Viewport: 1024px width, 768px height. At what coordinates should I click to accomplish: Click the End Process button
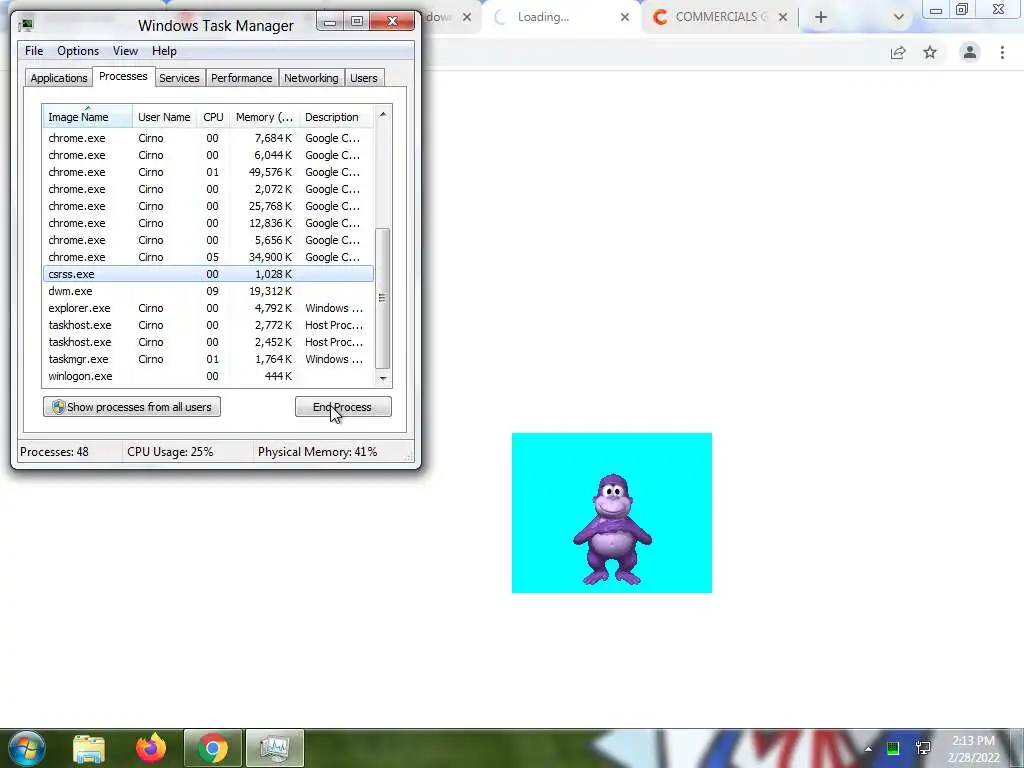click(344, 407)
